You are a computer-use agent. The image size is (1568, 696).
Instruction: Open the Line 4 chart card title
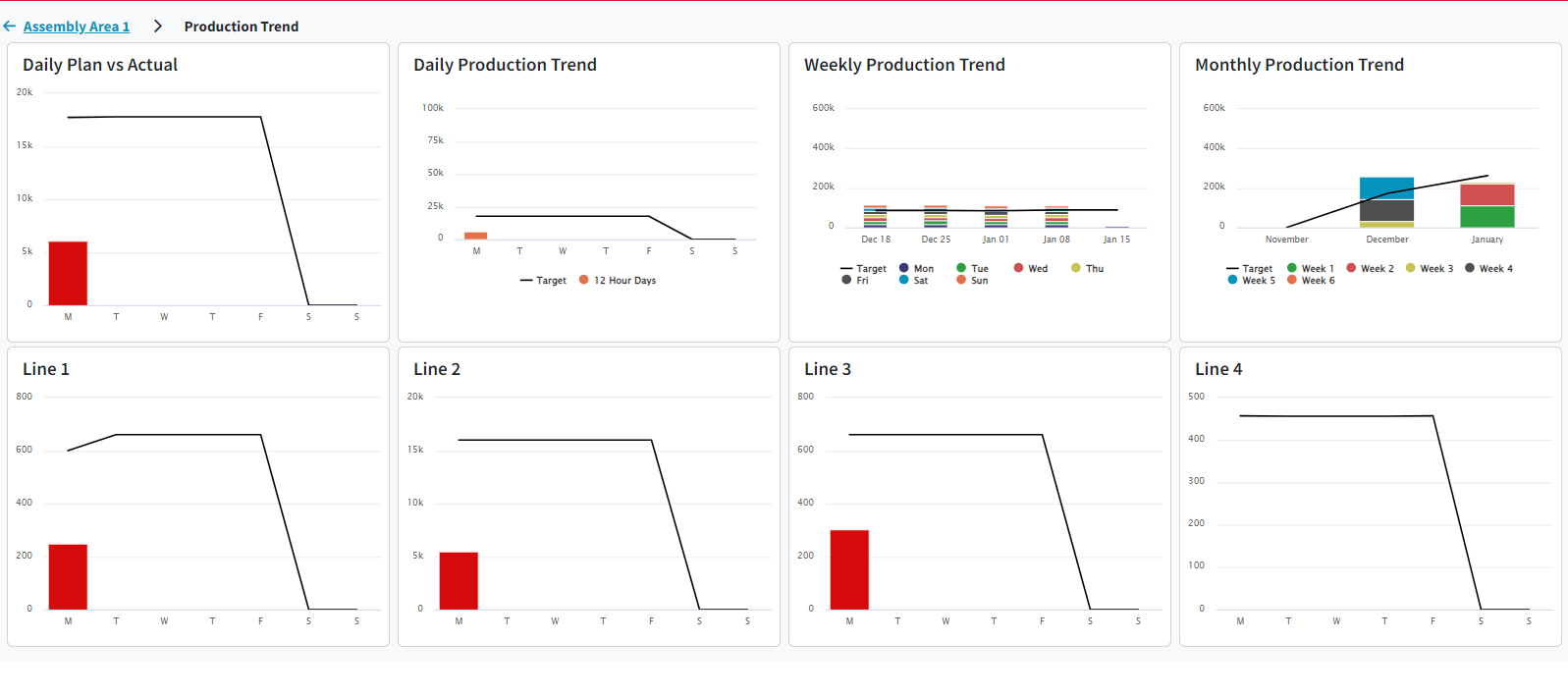[1218, 369]
